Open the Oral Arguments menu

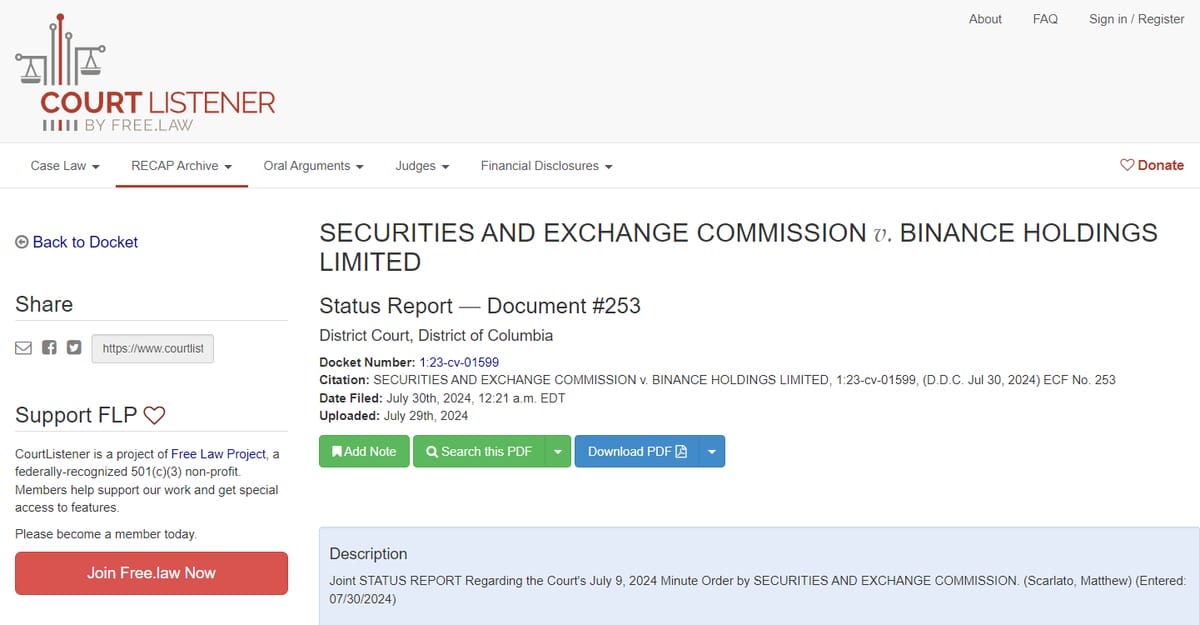point(313,166)
